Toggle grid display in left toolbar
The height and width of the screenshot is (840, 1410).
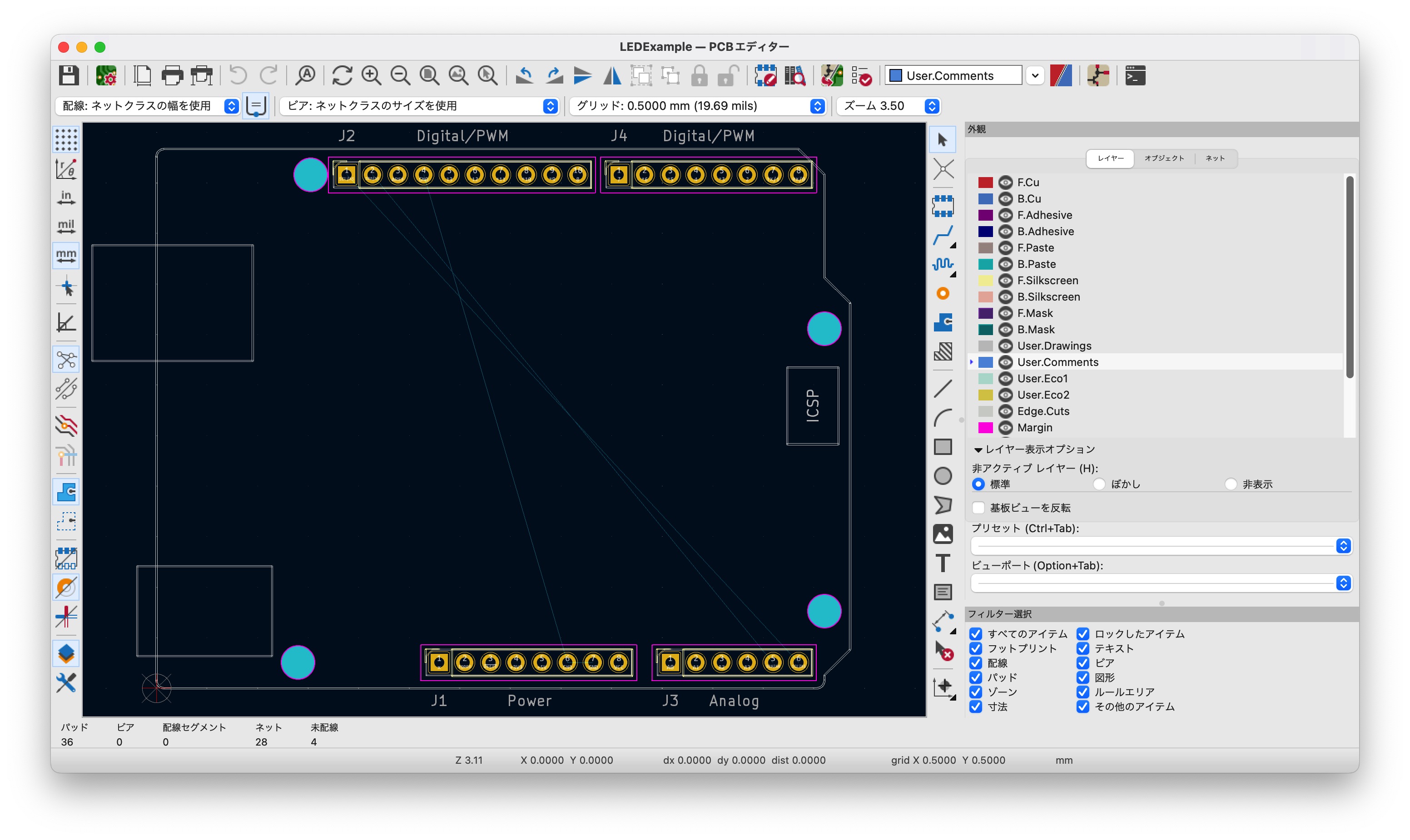tap(66, 140)
